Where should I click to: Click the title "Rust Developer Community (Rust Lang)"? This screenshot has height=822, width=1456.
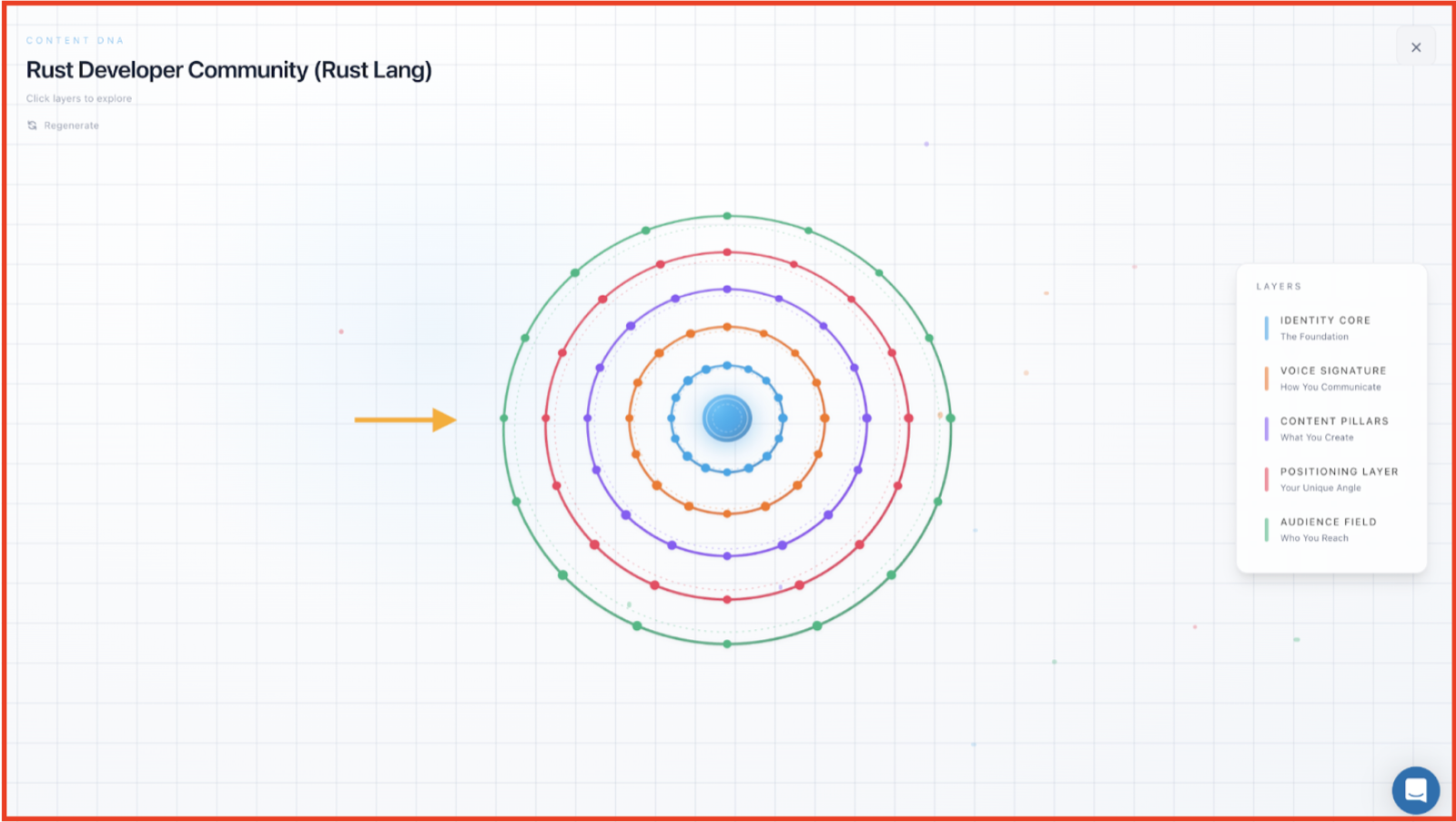click(229, 70)
